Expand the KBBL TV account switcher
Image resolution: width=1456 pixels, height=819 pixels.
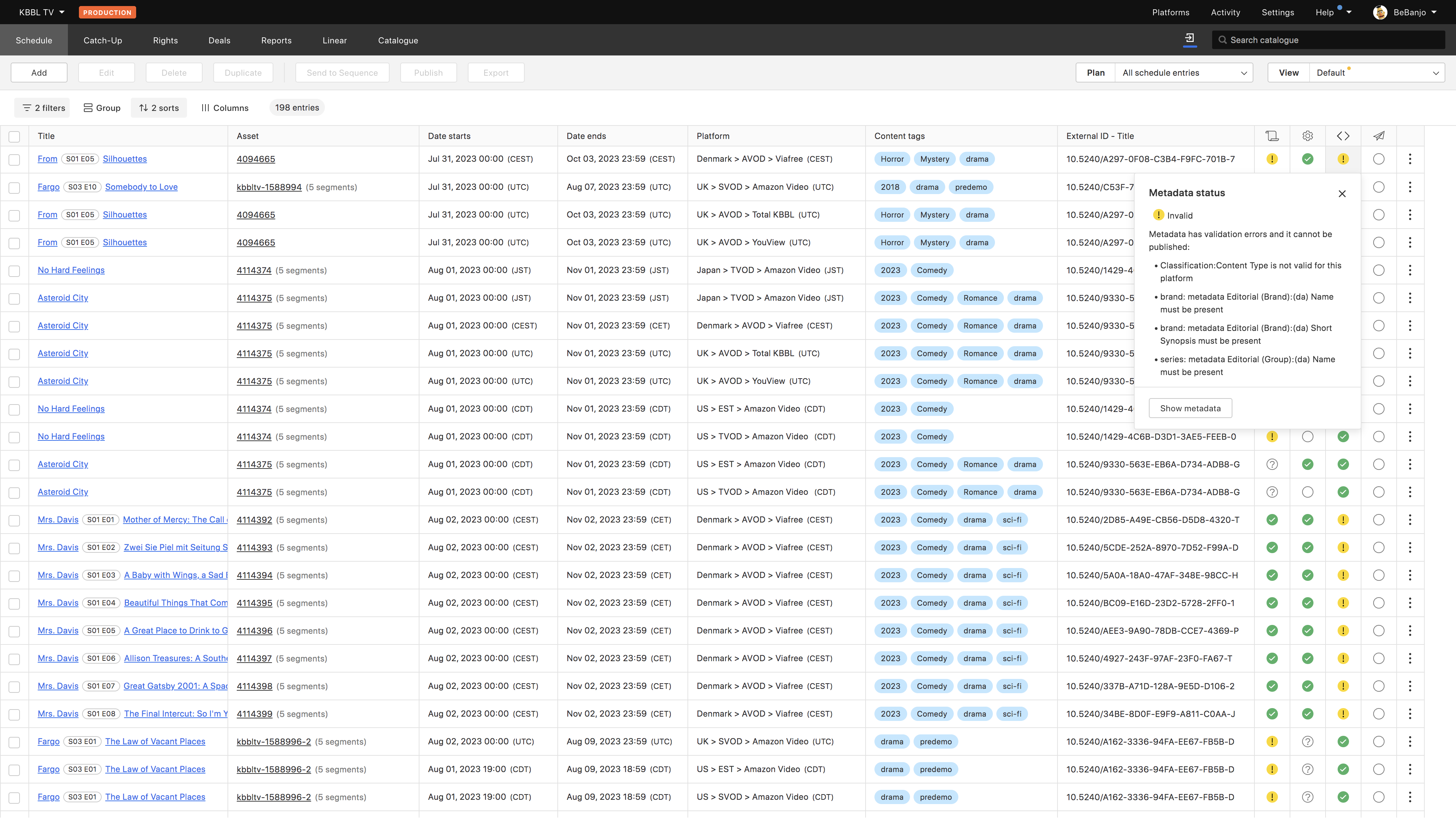click(x=42, y=12)
